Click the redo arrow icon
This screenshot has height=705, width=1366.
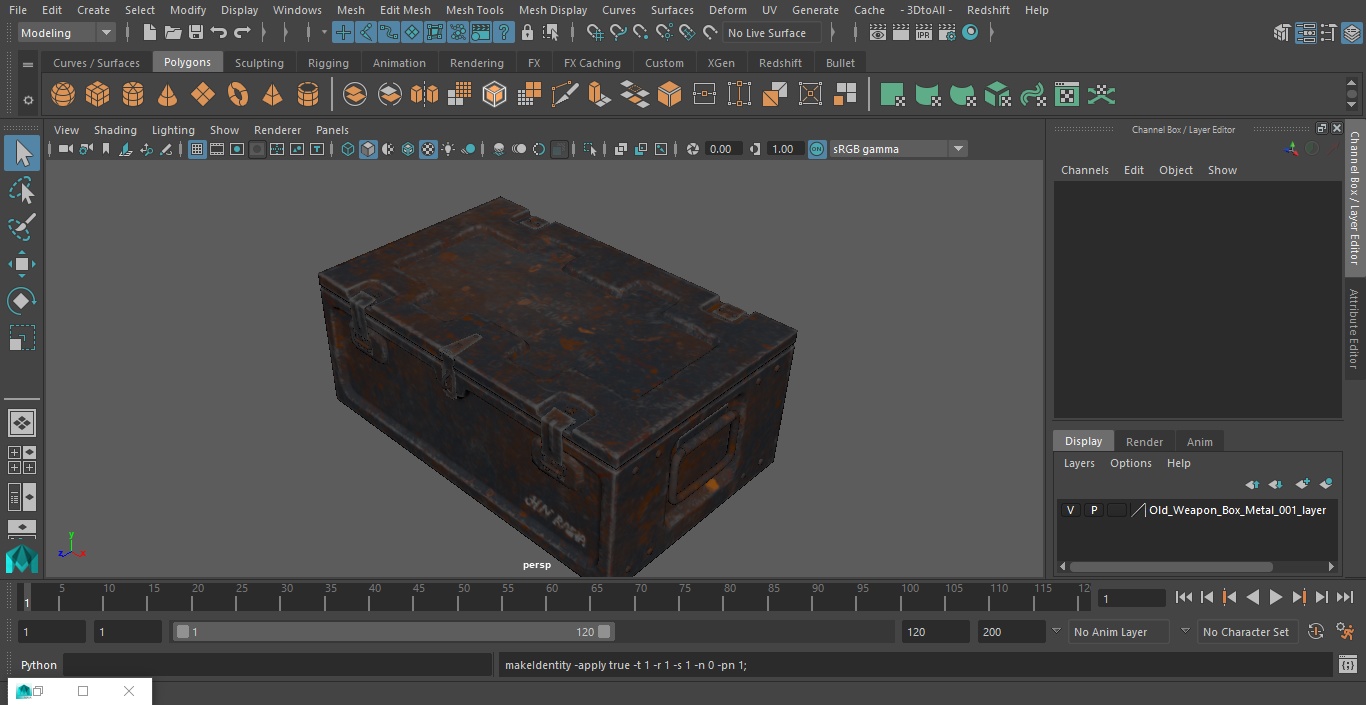tap(242, 33)
